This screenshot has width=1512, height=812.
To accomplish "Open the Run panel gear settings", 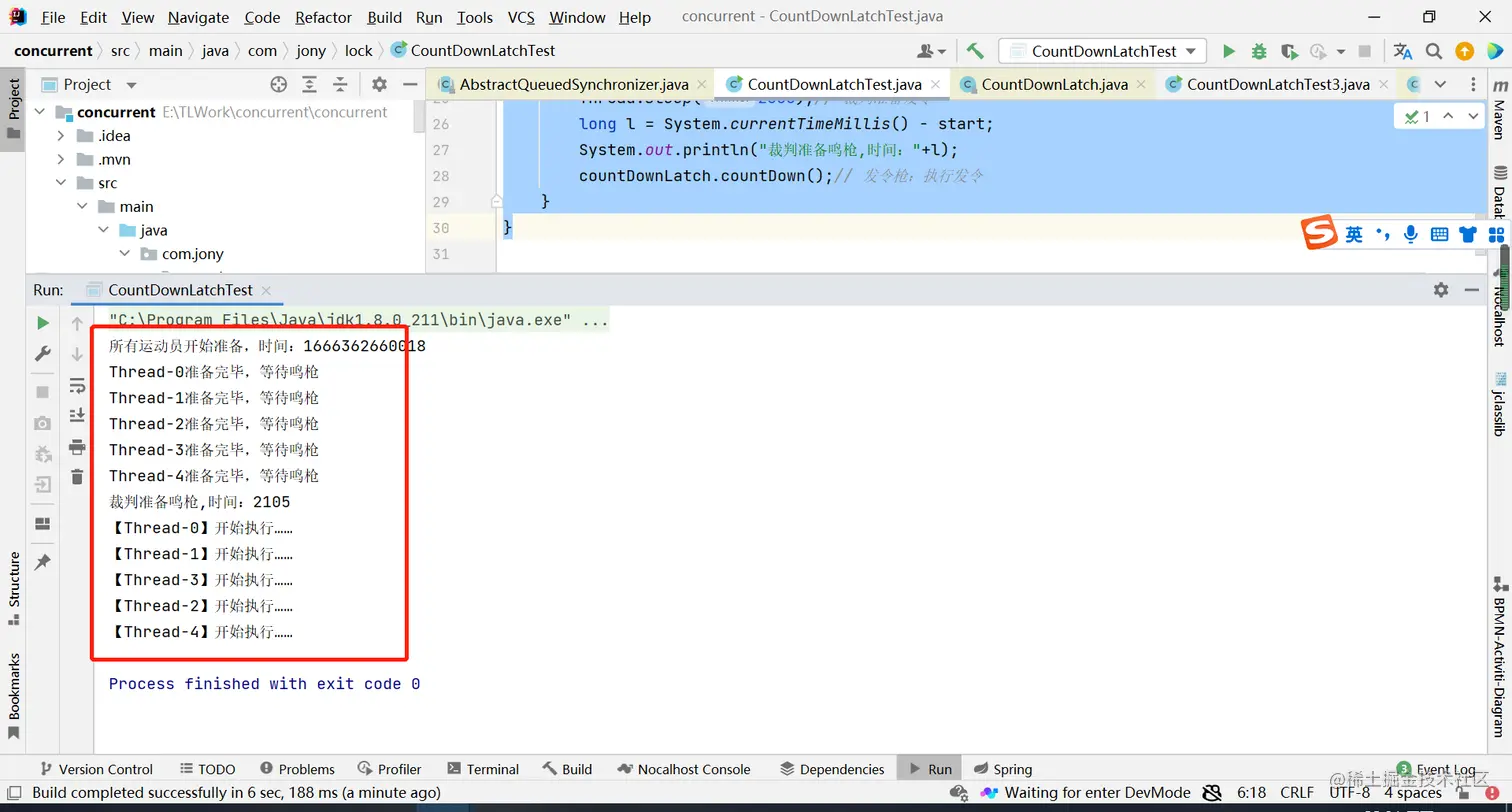I will [1441, 289].
